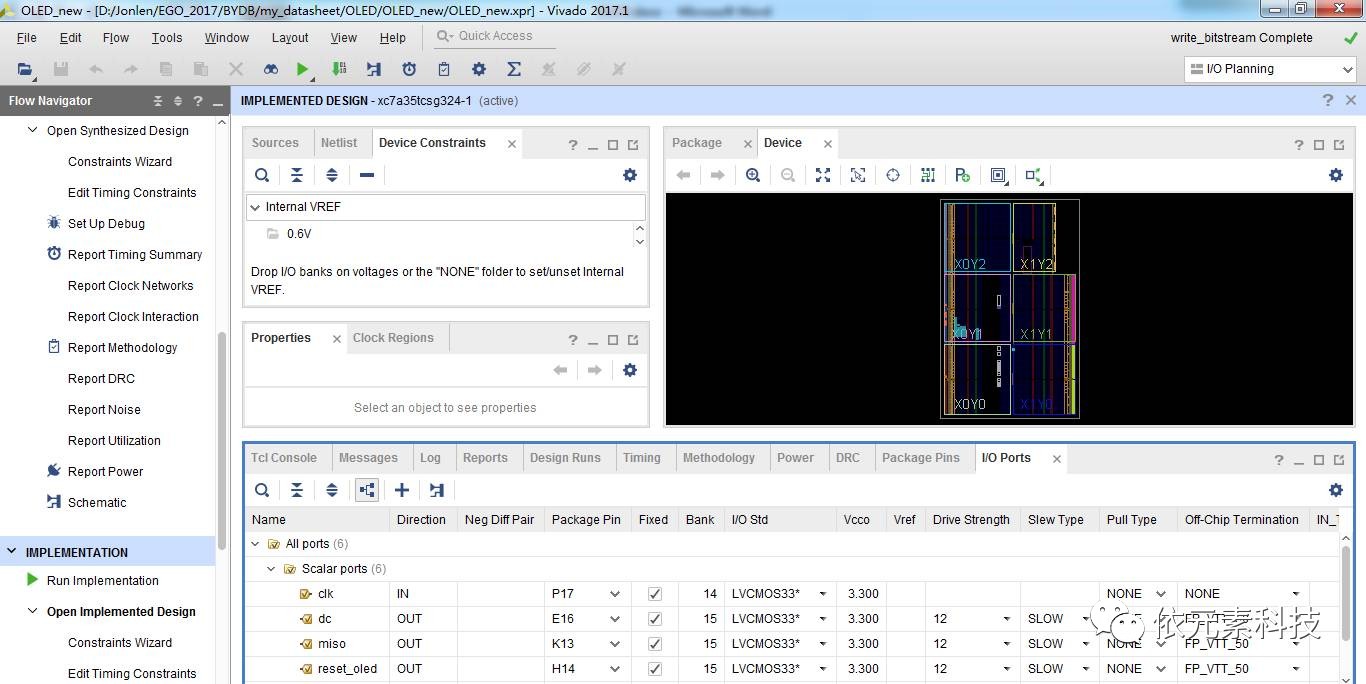This screenshot has height=684, width=1366.
Task: Toggle Fixed checkbox for dc port
Action: pos(654,619)
